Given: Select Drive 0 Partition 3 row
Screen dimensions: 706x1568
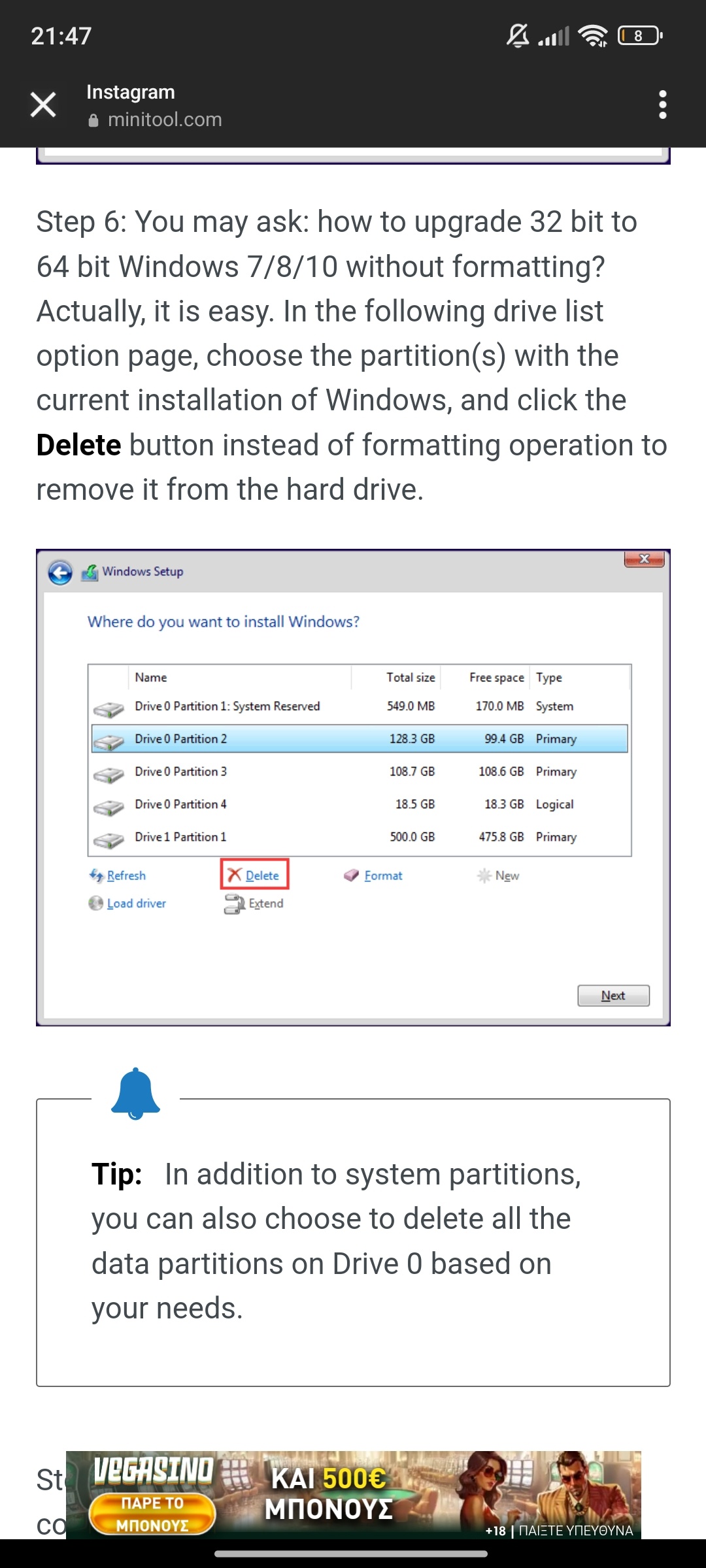Looking at the screenshot, I should tap(360, 772).
